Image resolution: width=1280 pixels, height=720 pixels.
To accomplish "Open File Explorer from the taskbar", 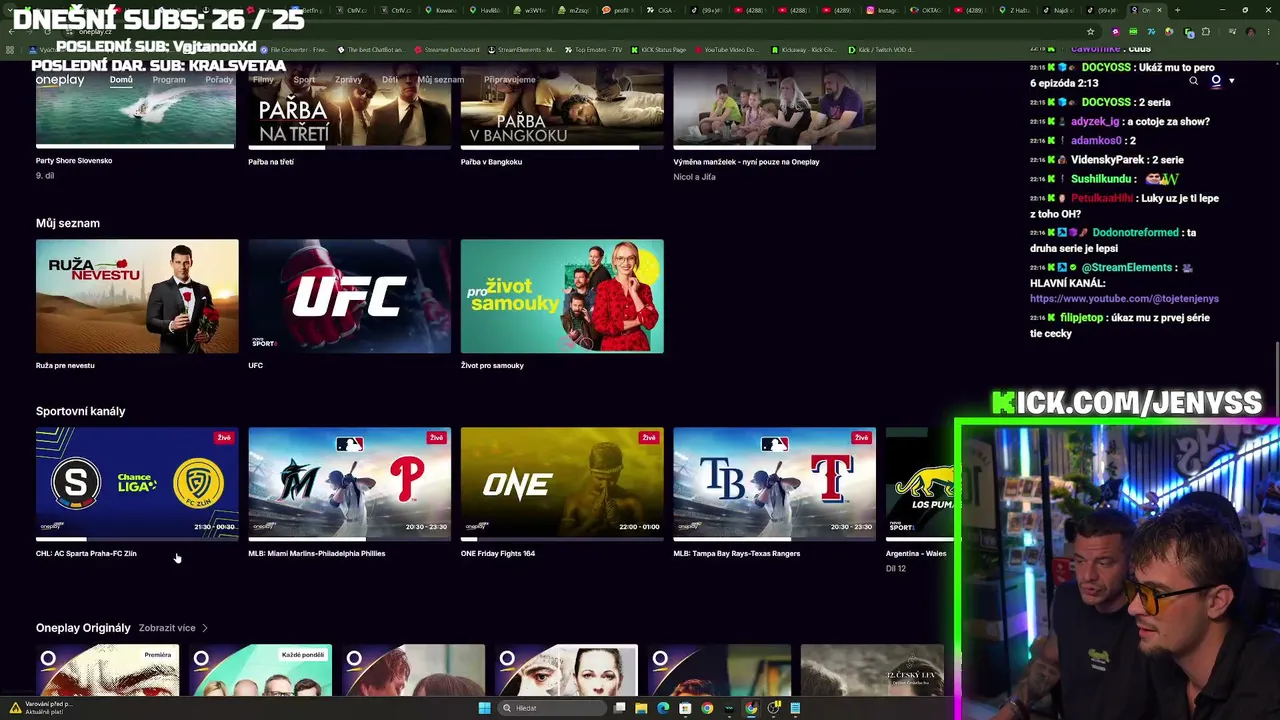I will pyautogui.click(x=641, y=708).
